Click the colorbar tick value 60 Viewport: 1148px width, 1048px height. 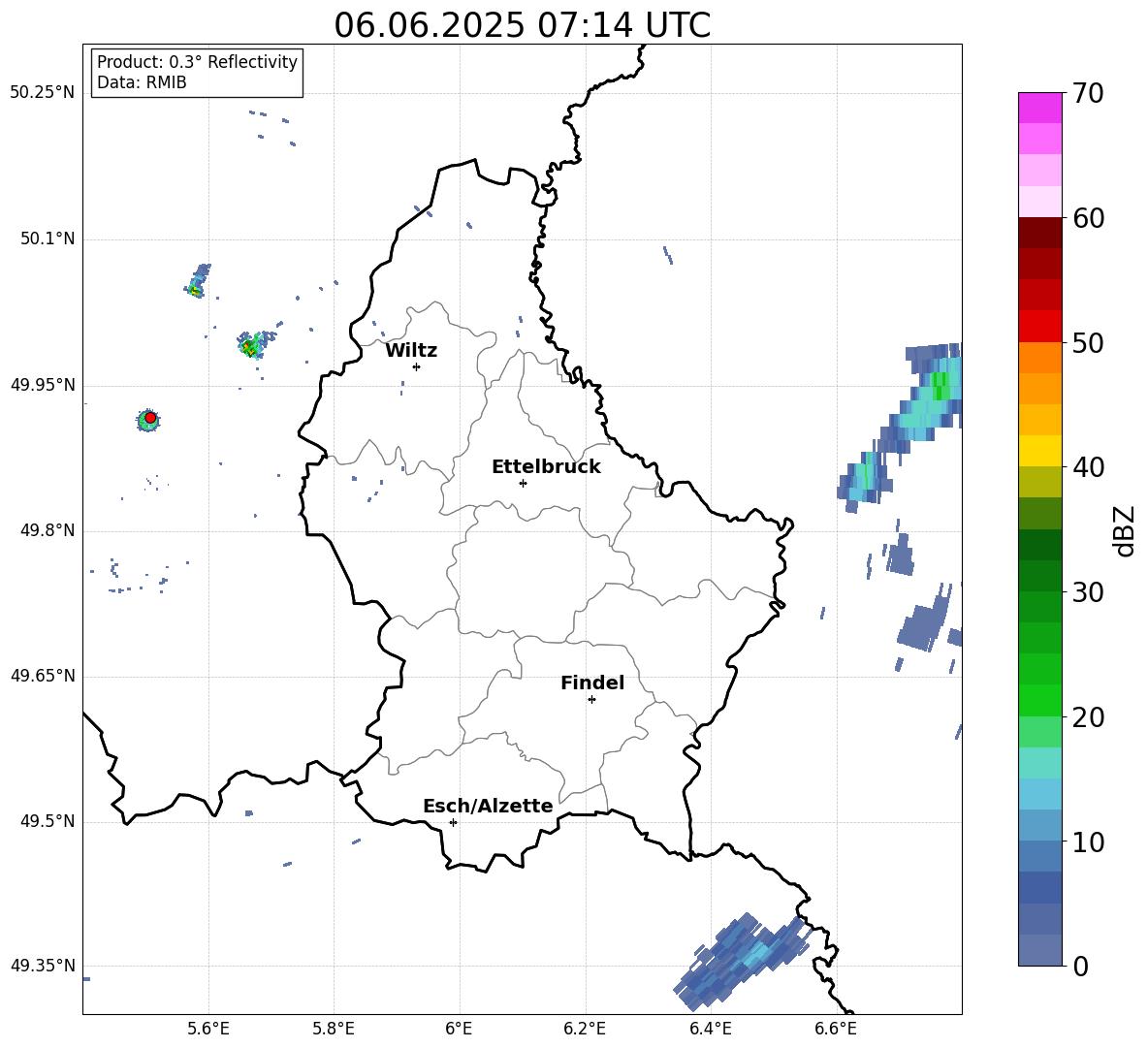[1088, 218]
